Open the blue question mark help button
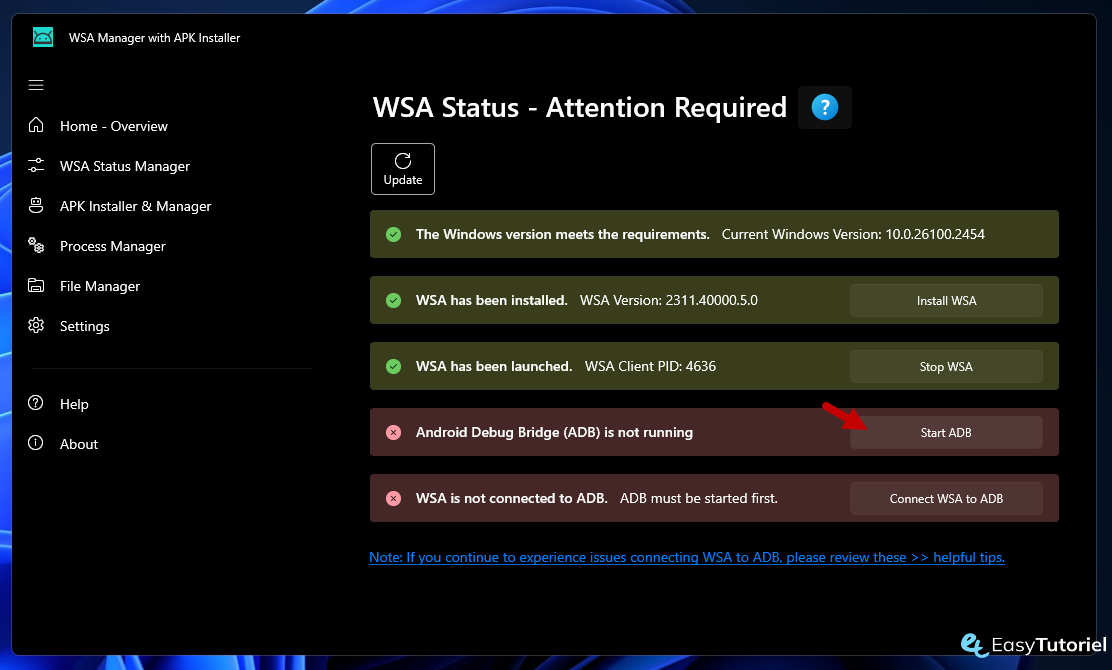Image resolution: width=1112 pixels, height=670 pixels. pos(825,108)
